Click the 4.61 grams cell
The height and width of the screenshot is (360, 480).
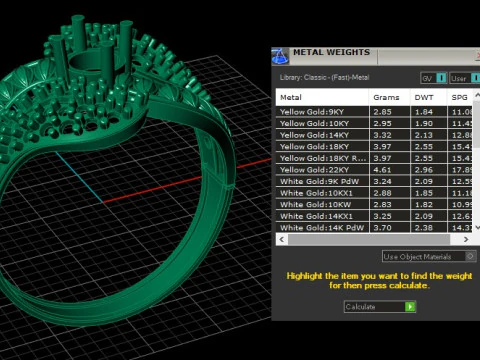(x=389, y=170)
